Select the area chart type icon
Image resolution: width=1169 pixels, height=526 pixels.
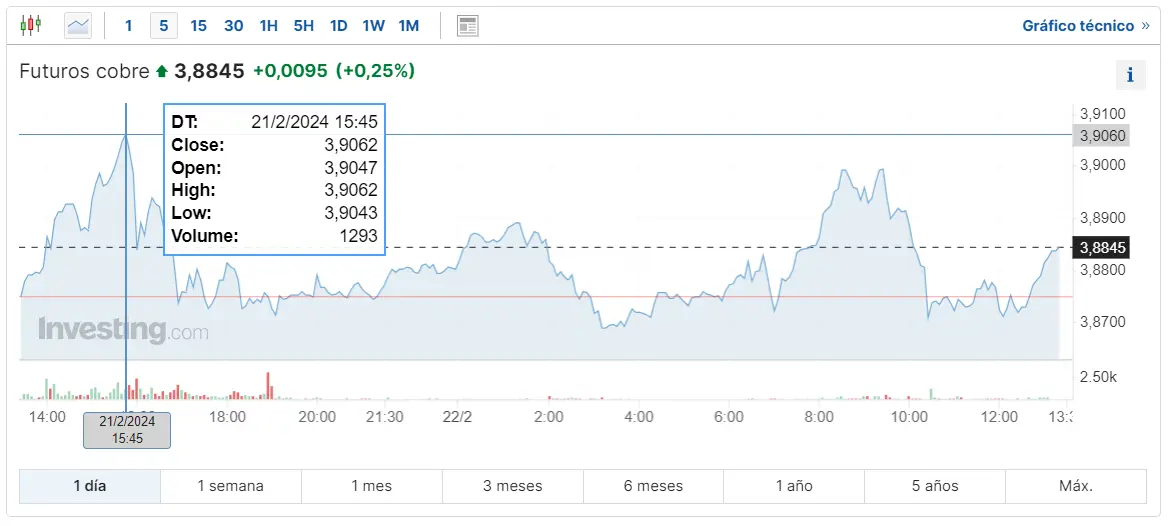78,25
